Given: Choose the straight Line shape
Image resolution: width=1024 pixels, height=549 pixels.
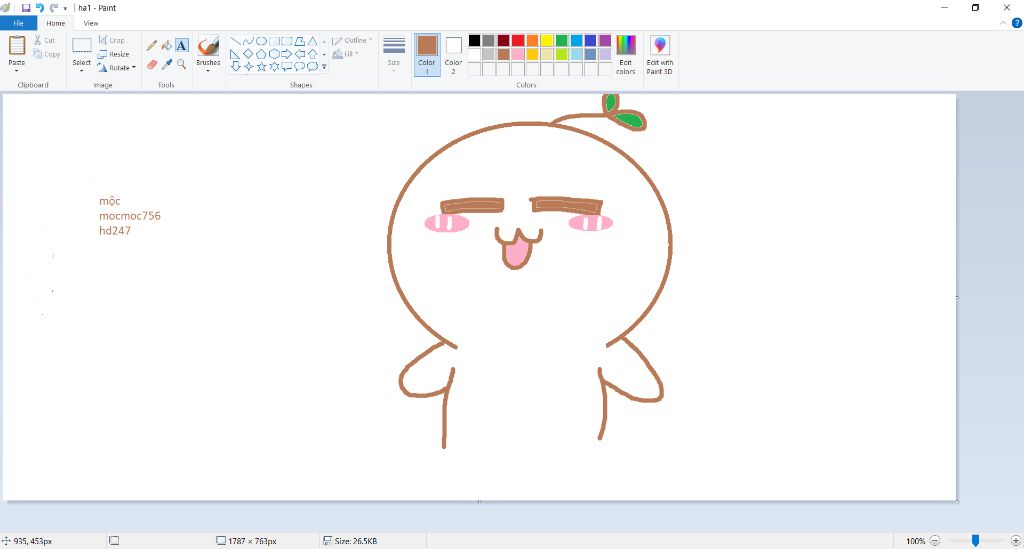Looking at the screenshot, I should tap(235, 41).
